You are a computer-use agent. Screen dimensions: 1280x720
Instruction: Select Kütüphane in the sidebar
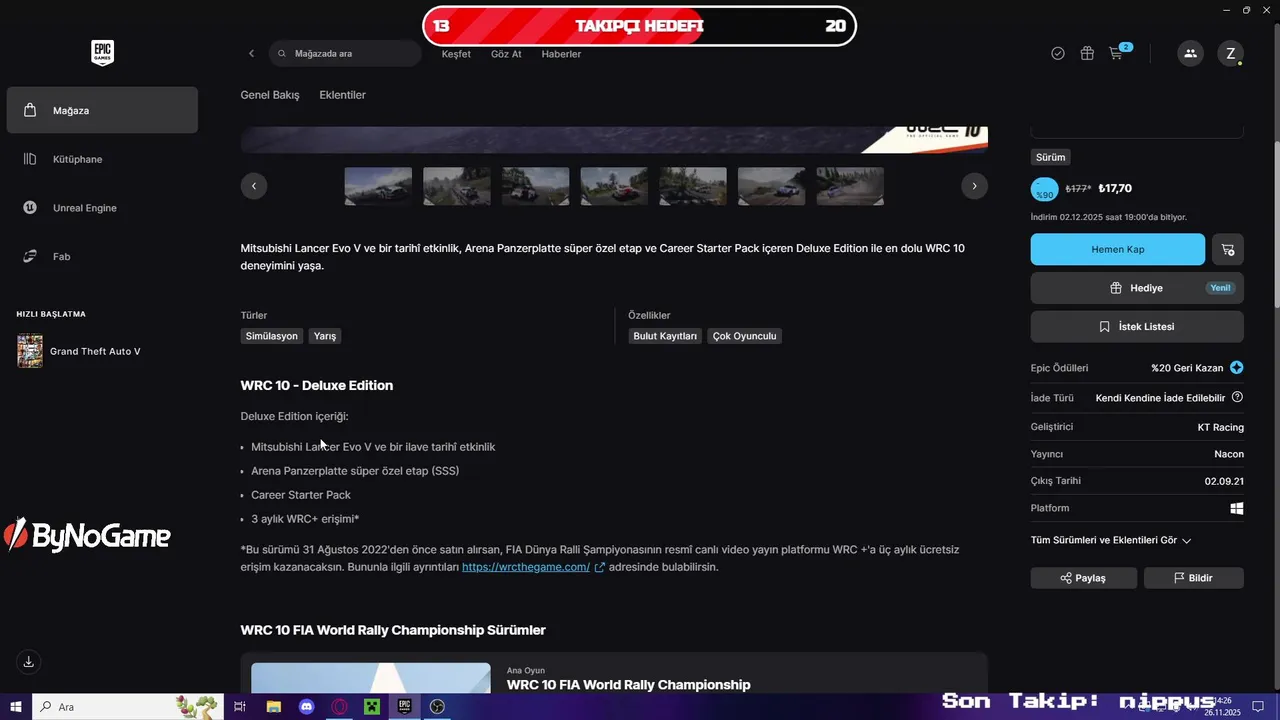tap(102, 159)
